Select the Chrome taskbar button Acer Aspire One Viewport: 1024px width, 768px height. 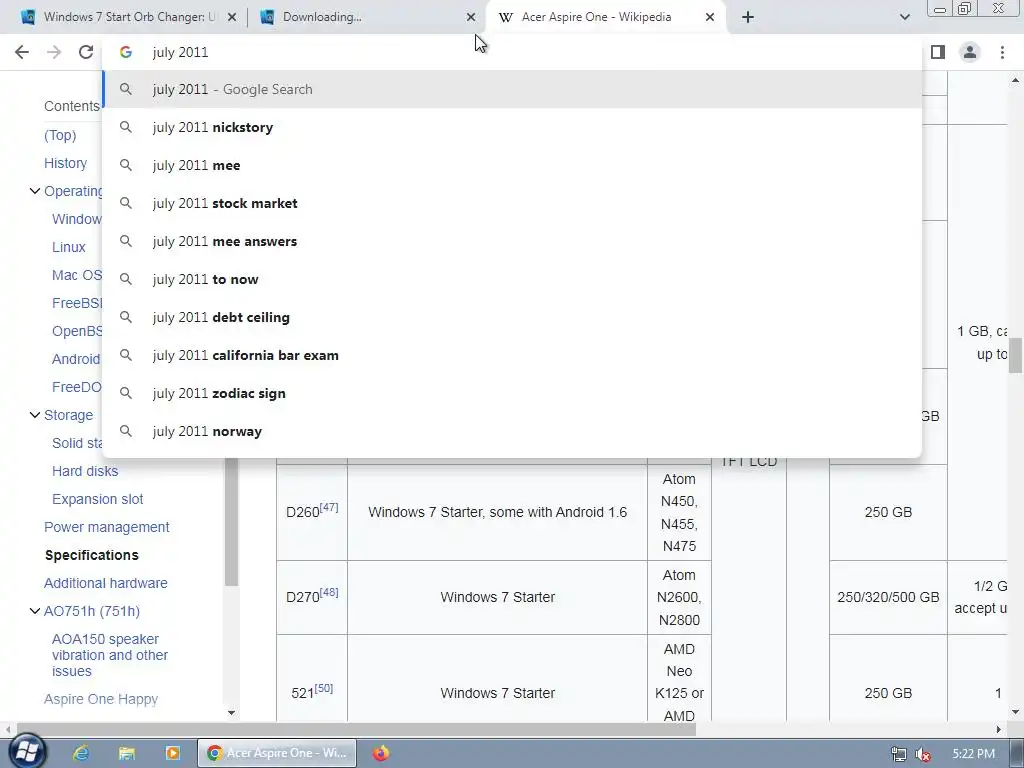click(277, 753)
